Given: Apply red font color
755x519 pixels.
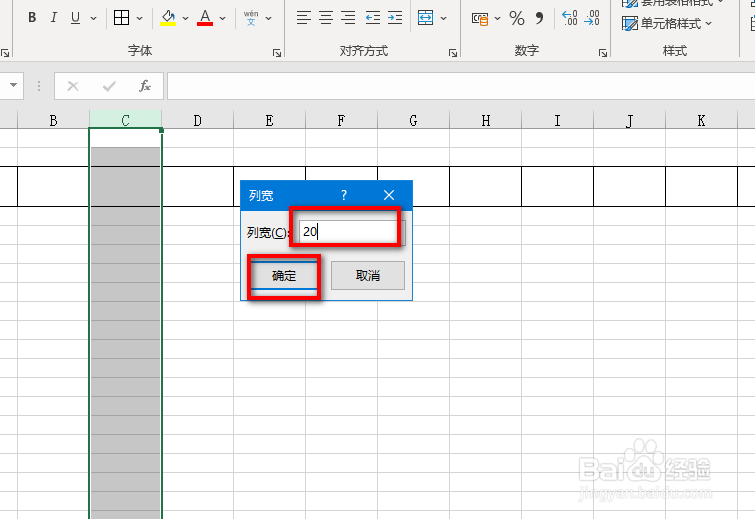Looking at the screenshot, I should [205, 18].
